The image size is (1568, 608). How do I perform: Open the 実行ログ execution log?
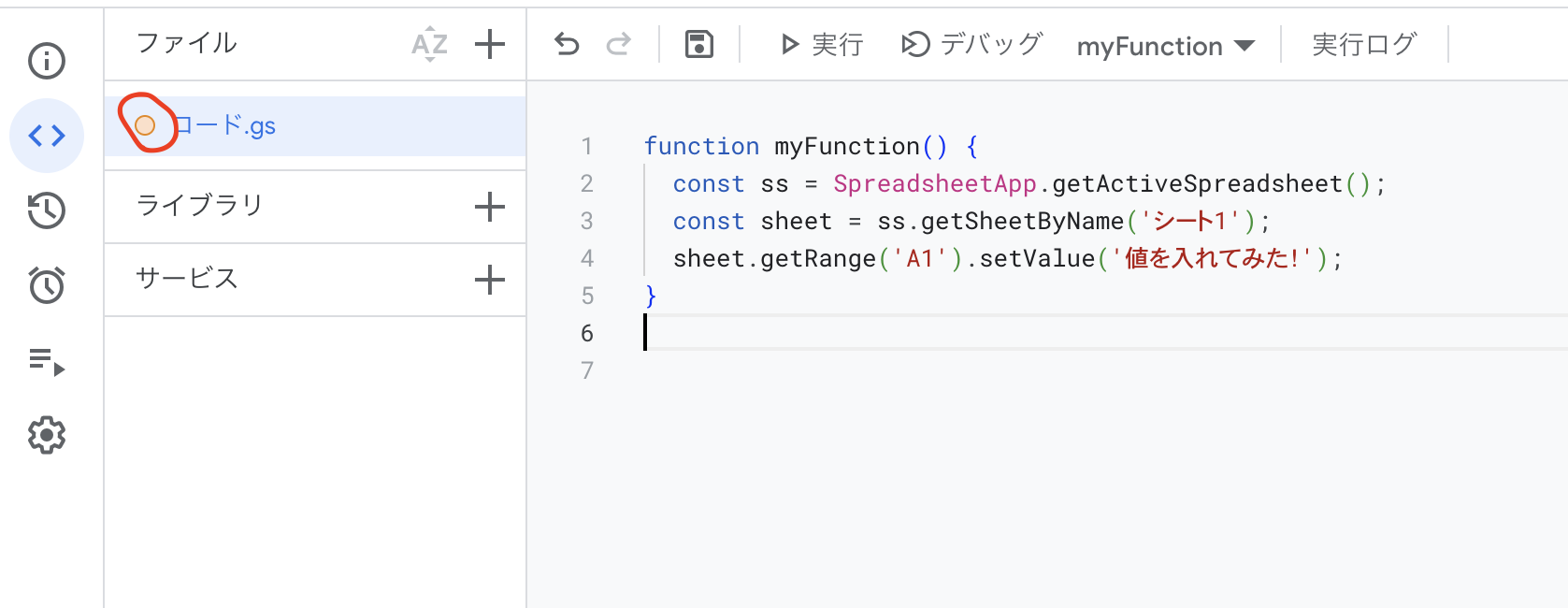point(1364,44)
